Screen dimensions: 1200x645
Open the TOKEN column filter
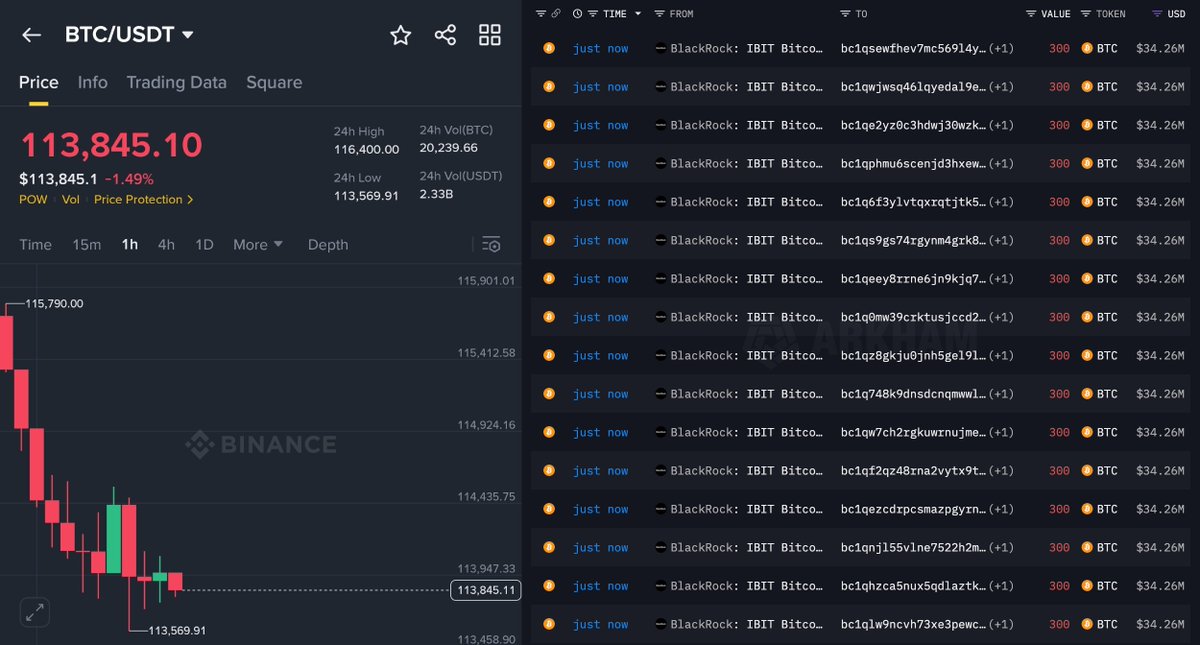pyautogui.click(x=1087, y=14)
